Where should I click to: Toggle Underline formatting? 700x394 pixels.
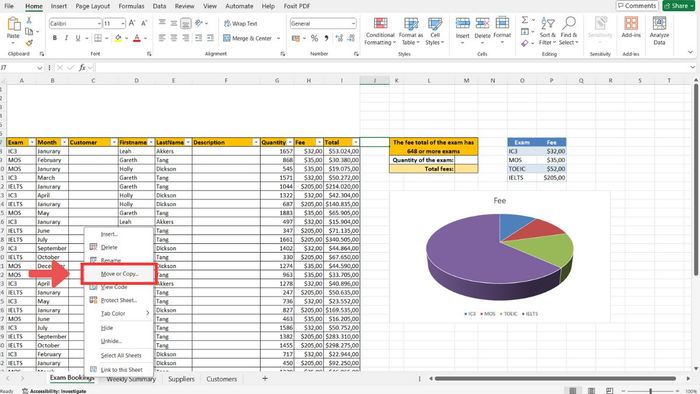pyautogui.click(x=78, y=38)
